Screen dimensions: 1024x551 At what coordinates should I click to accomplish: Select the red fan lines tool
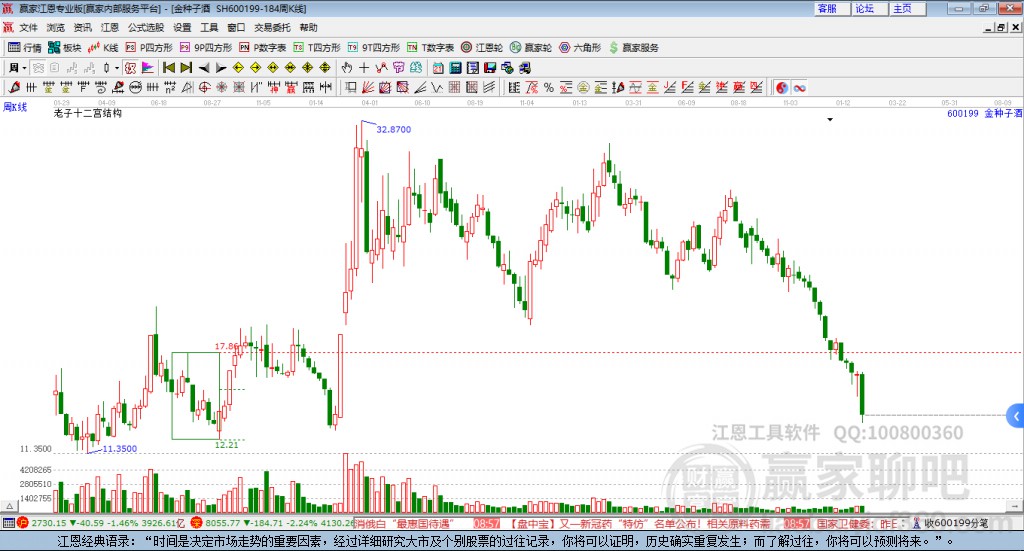pyautogui.click(x=368, y=87)
